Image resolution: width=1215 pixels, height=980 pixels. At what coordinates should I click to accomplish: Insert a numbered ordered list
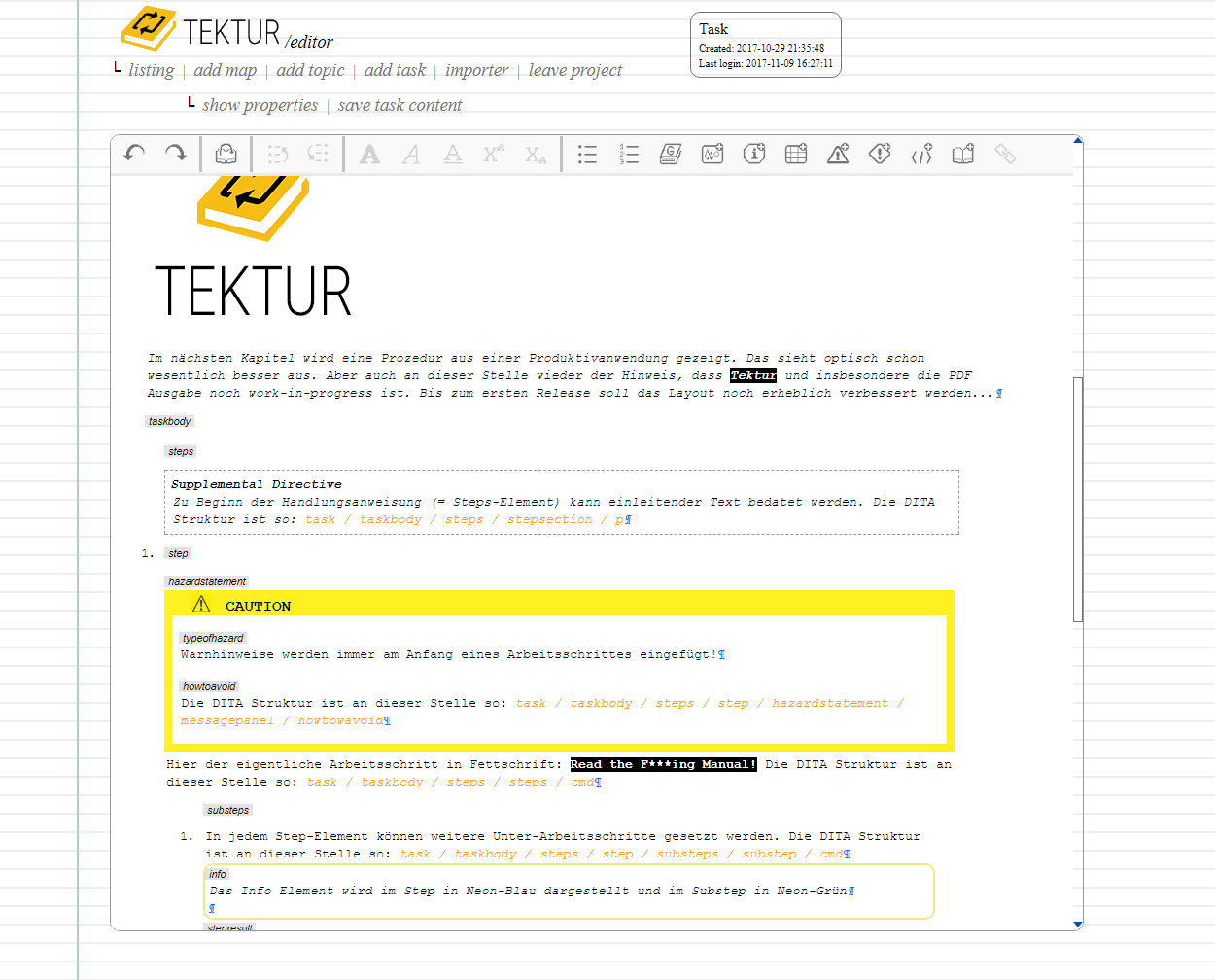coord(629,154)
